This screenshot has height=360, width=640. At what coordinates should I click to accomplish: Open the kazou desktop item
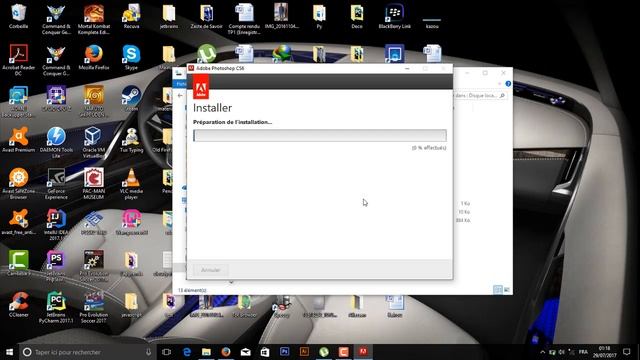click(432, 22)
